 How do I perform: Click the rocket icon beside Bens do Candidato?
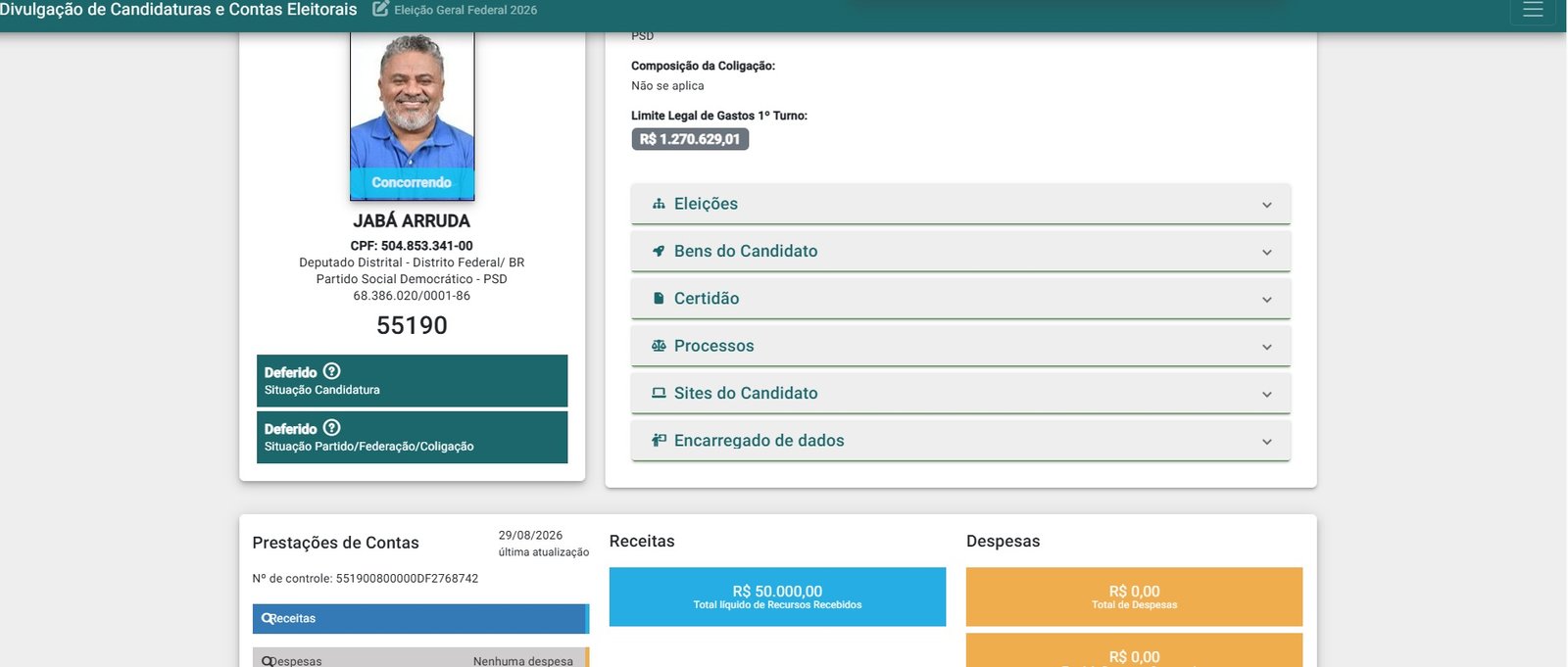(x=659, y=251)
